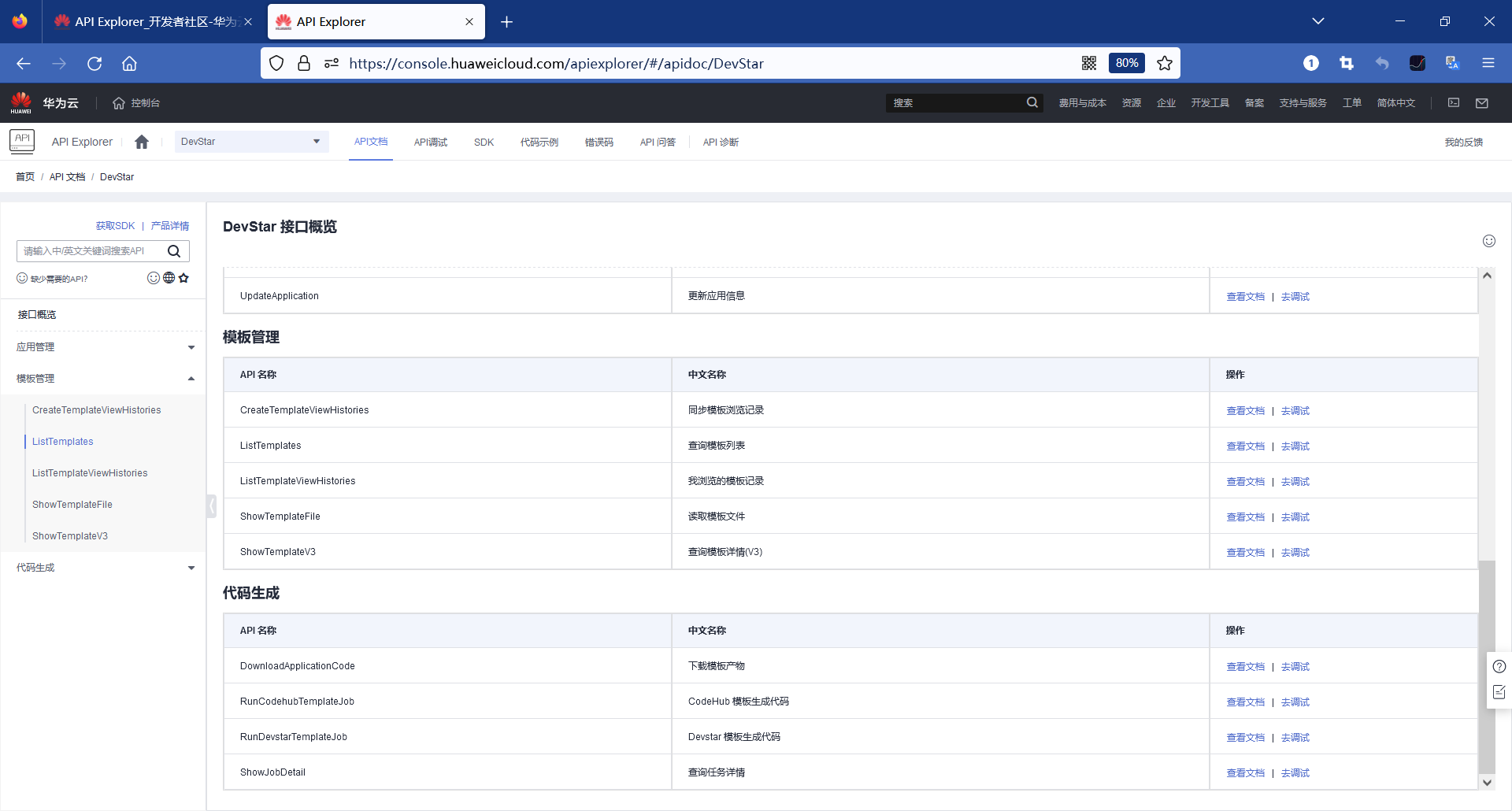Screen dimensions: 1512x811
Task: Open the translate extension icon
Action: [1452, 64]
